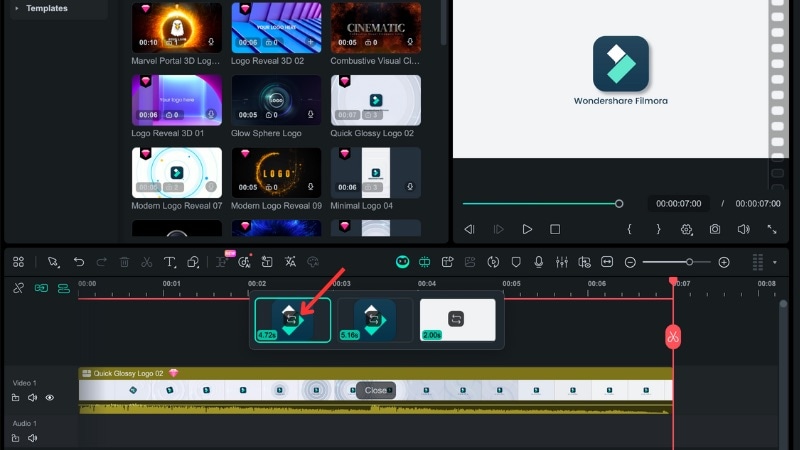Choose the Select tool arrow in toolbar
800x450 pixels.
53,262
